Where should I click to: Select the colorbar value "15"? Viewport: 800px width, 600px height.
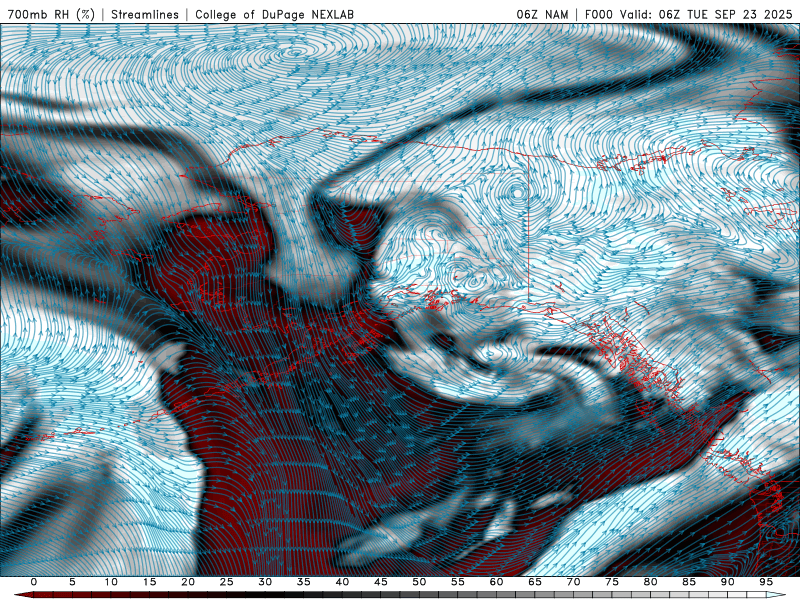pyautogui.click(x=149, y=582)
